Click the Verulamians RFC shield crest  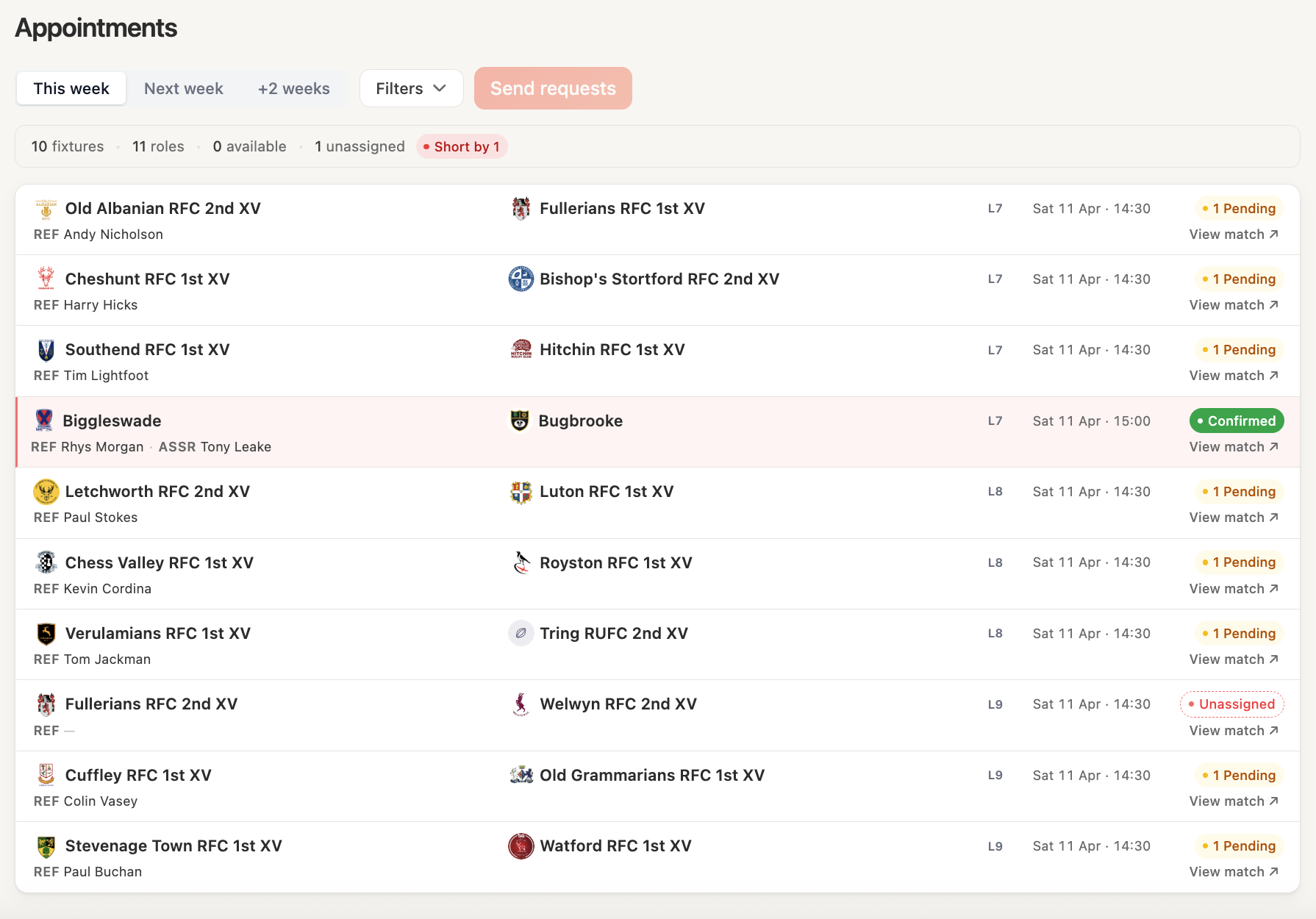[x=46, y=634]
